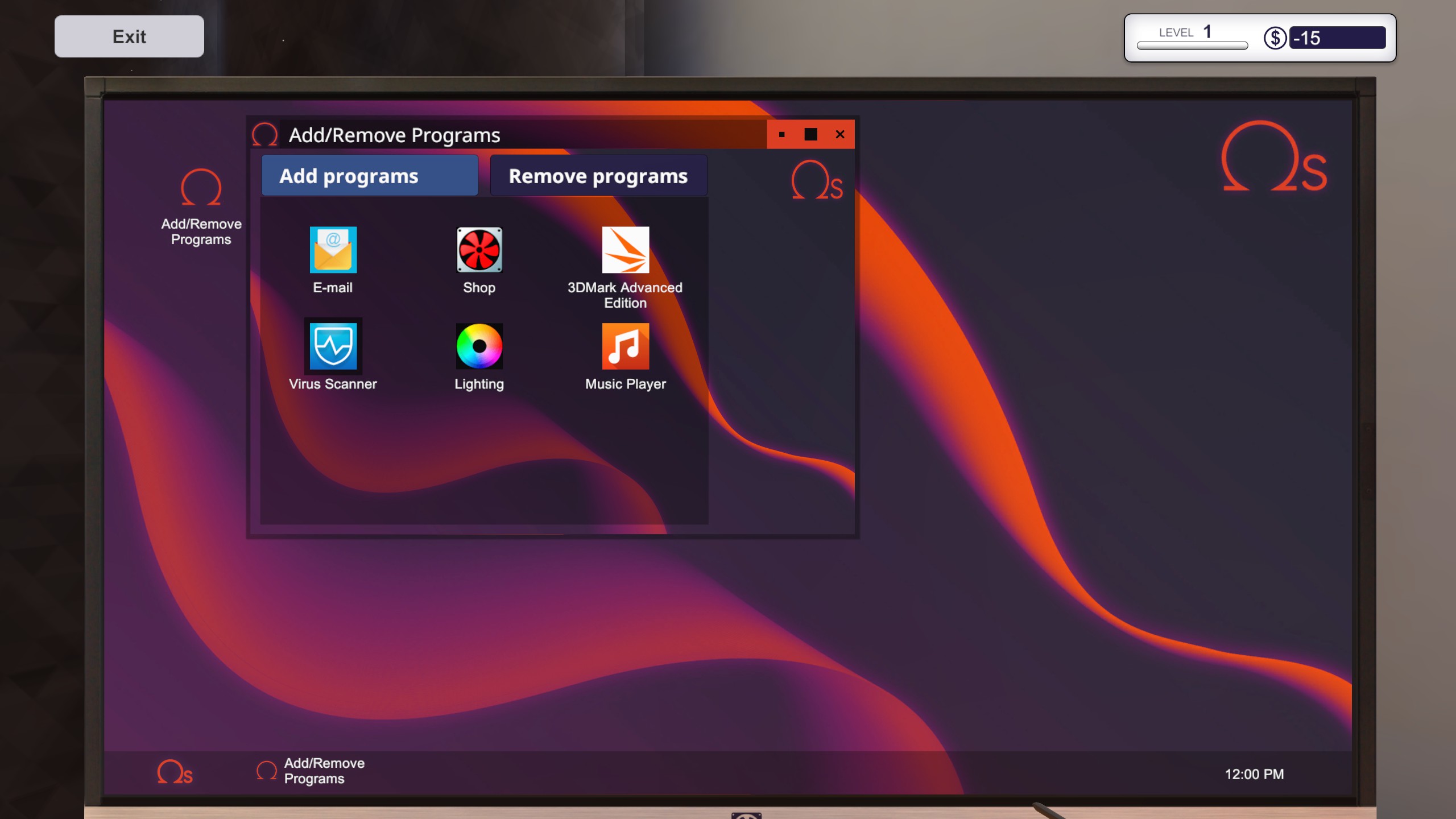Select the Shop fan icon
Viewport: 1456px width, 819px height.
click(479, 250)
